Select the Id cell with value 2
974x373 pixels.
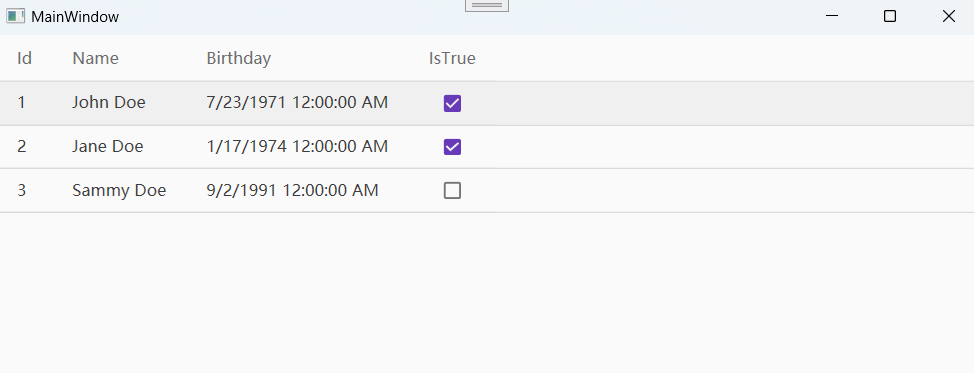tap(22, 146)
